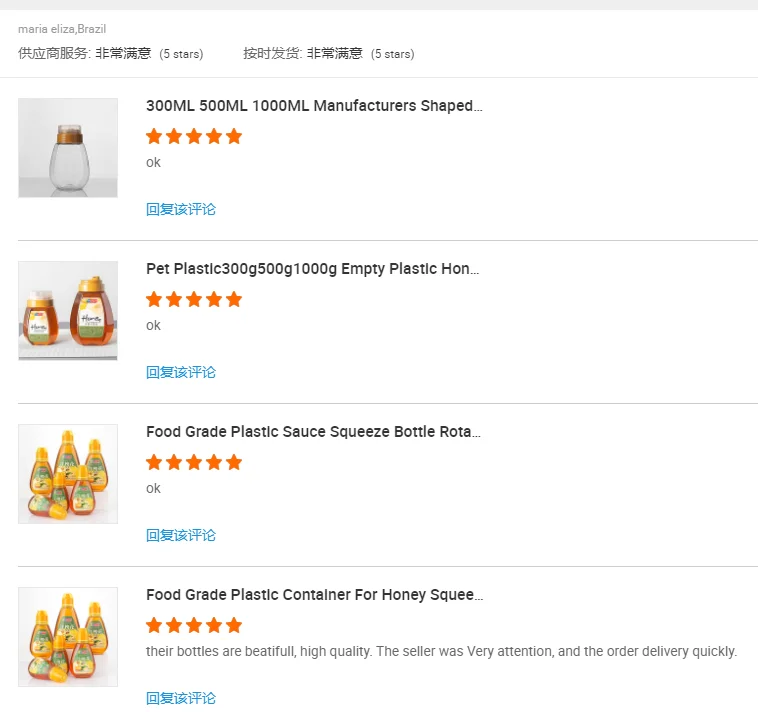Click the review text about beautiful bottles
Screen dimensions: 758x712
coord(441,651)
